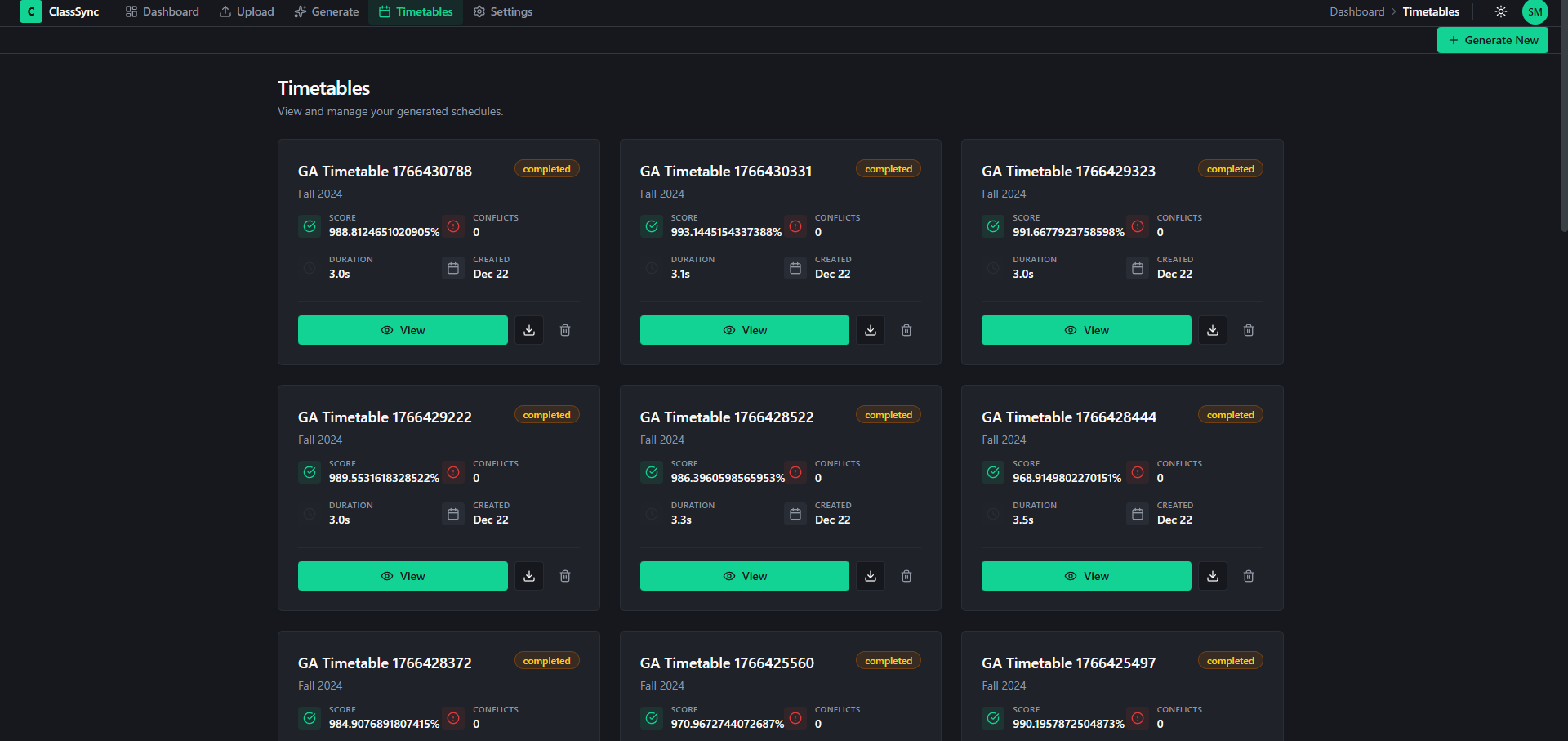This screenshot has height=741, width=1568.
Task: View GA Timetable 1766430788
Action: pos(403,330)
